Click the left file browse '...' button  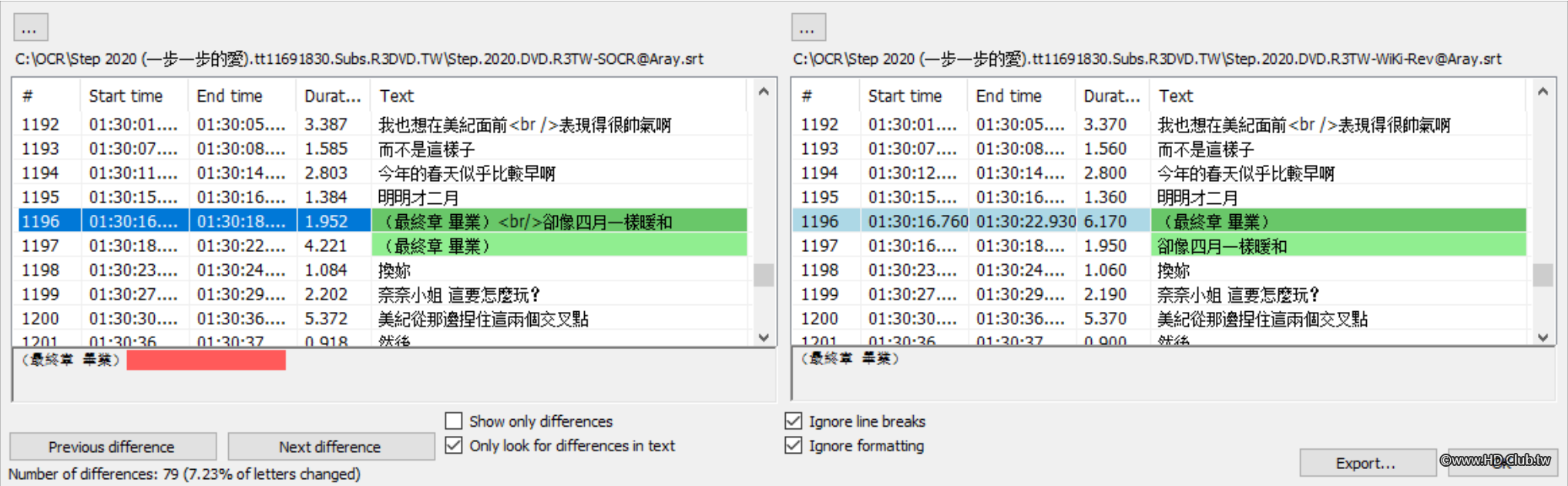coord(31,28)
